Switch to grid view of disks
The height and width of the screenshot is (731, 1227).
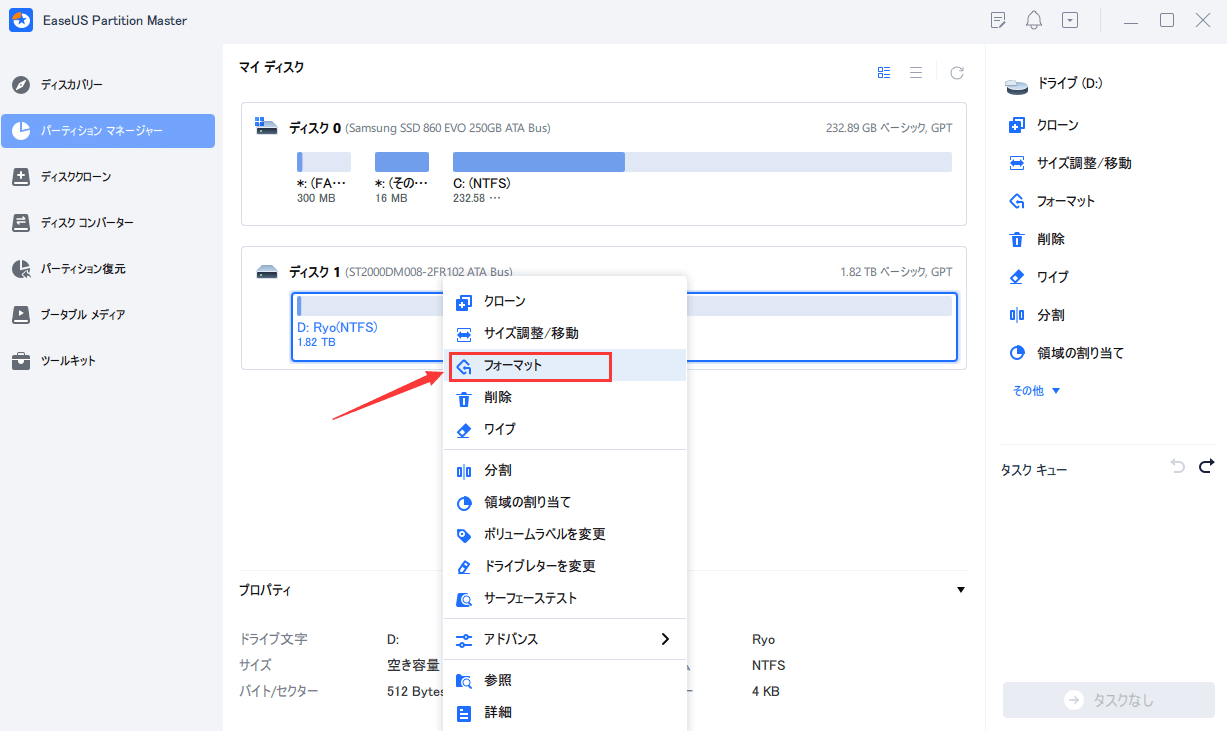884,73
